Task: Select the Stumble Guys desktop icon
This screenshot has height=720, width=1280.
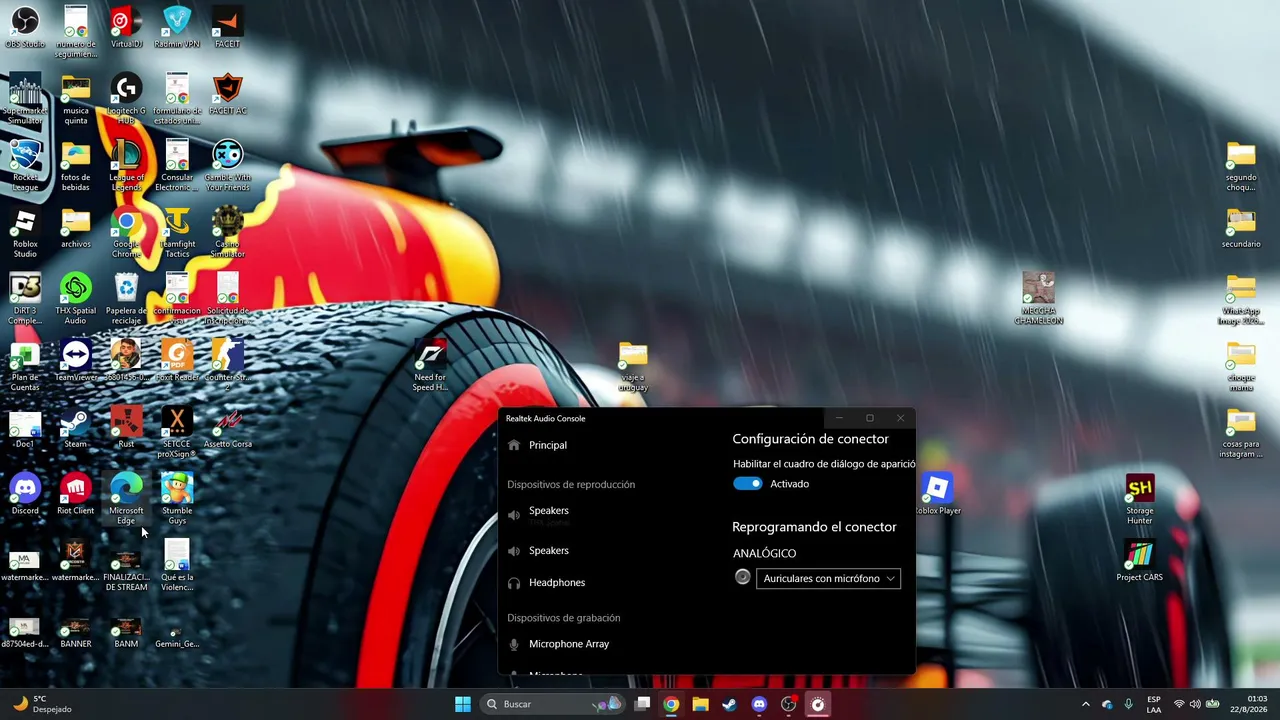Action: pyautogui.click(x=177, y=500)
